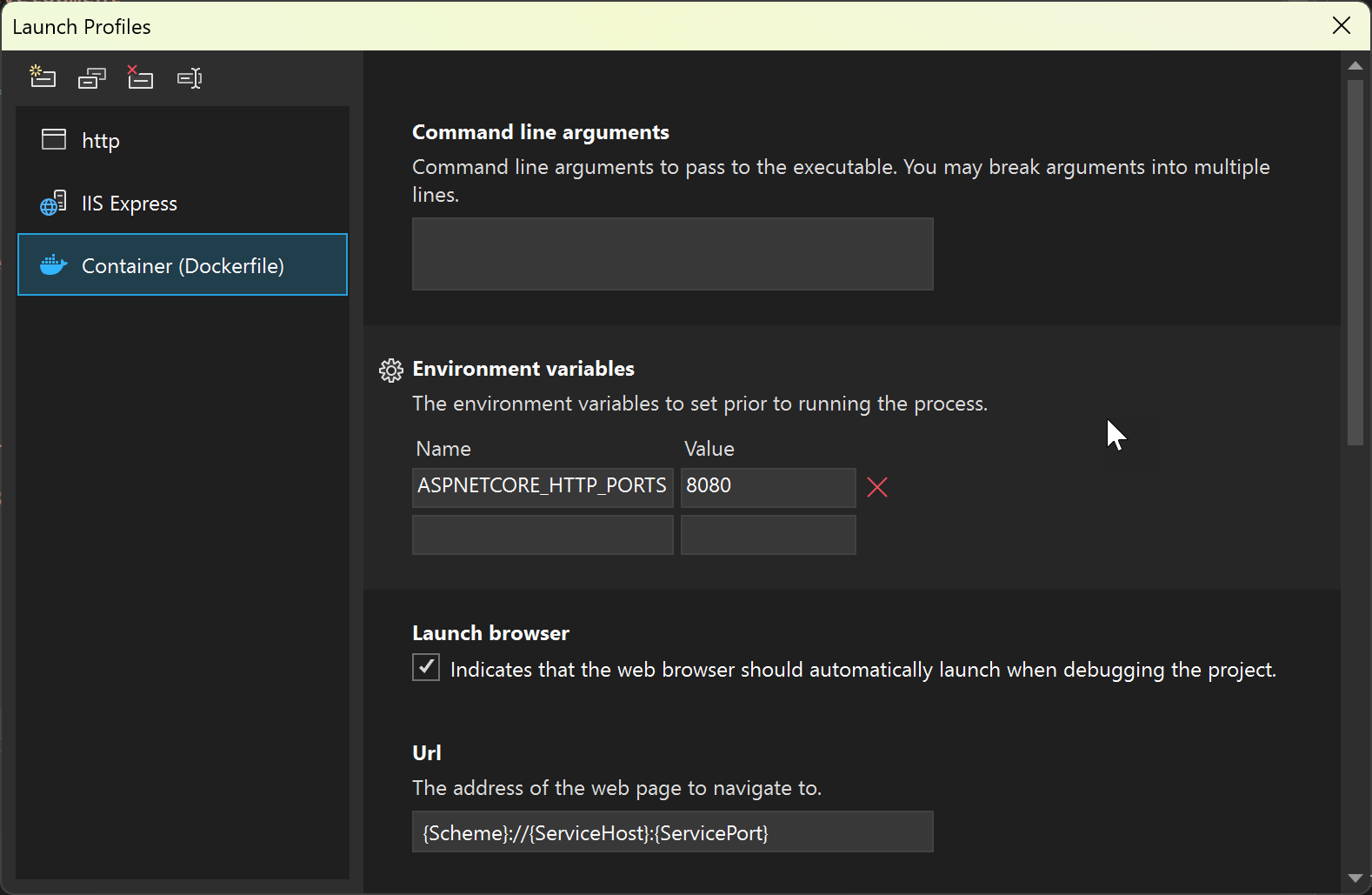Click the Name column header
The image size is (1372, 895).
coord(443,449)
